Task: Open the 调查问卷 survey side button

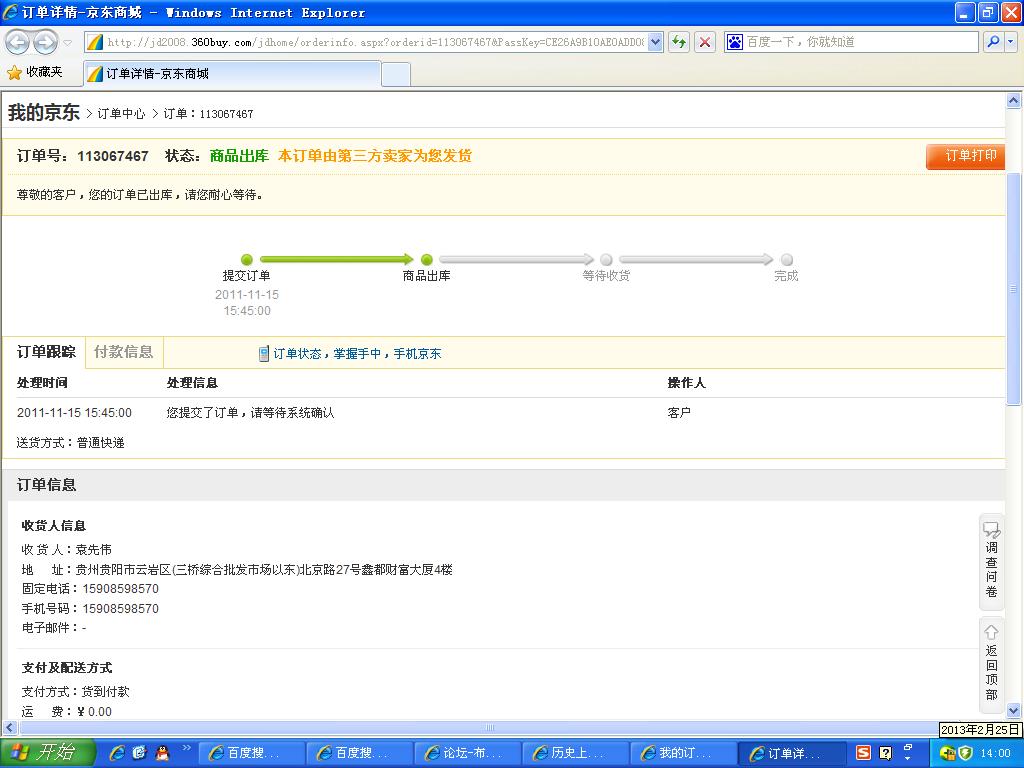Action: click(x=991, y=560)
